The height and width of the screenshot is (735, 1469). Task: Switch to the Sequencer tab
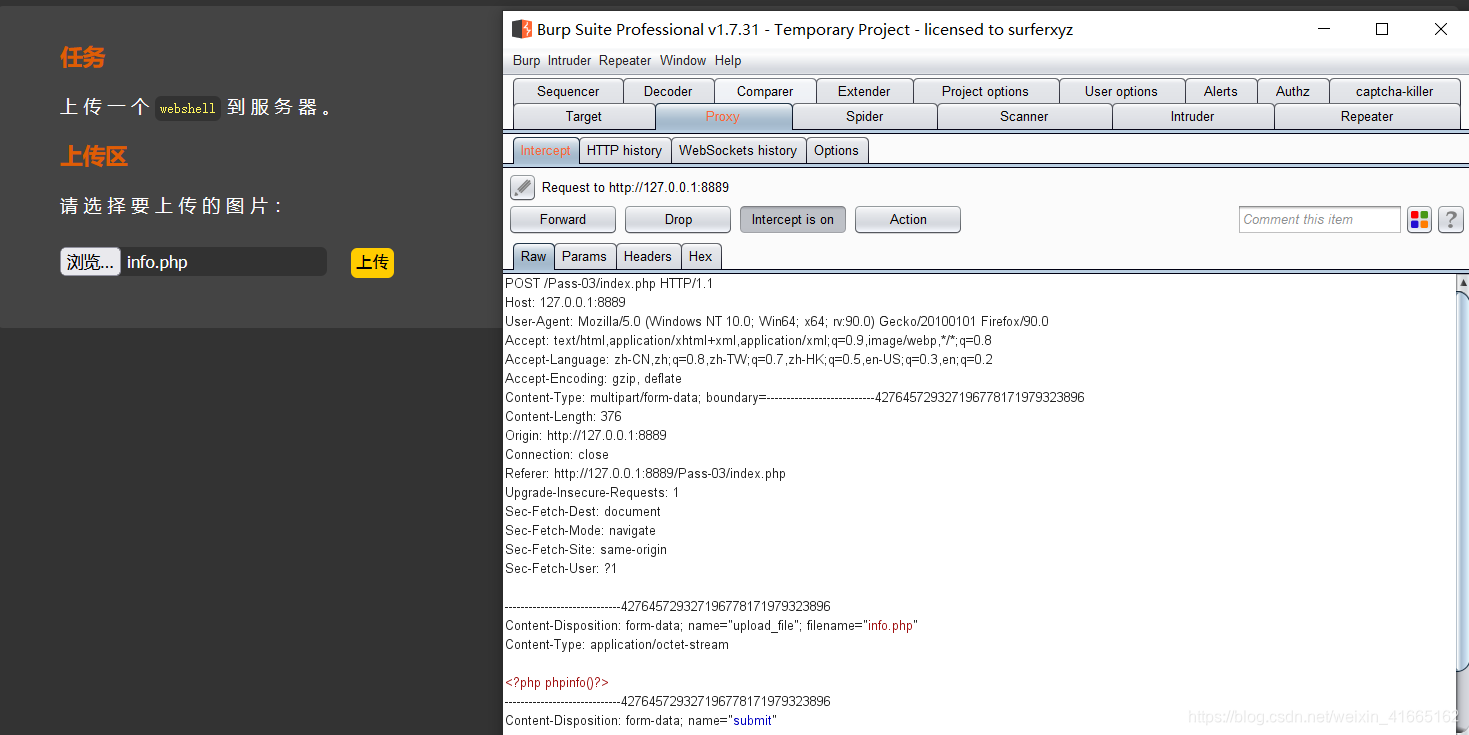click(568, 91)
